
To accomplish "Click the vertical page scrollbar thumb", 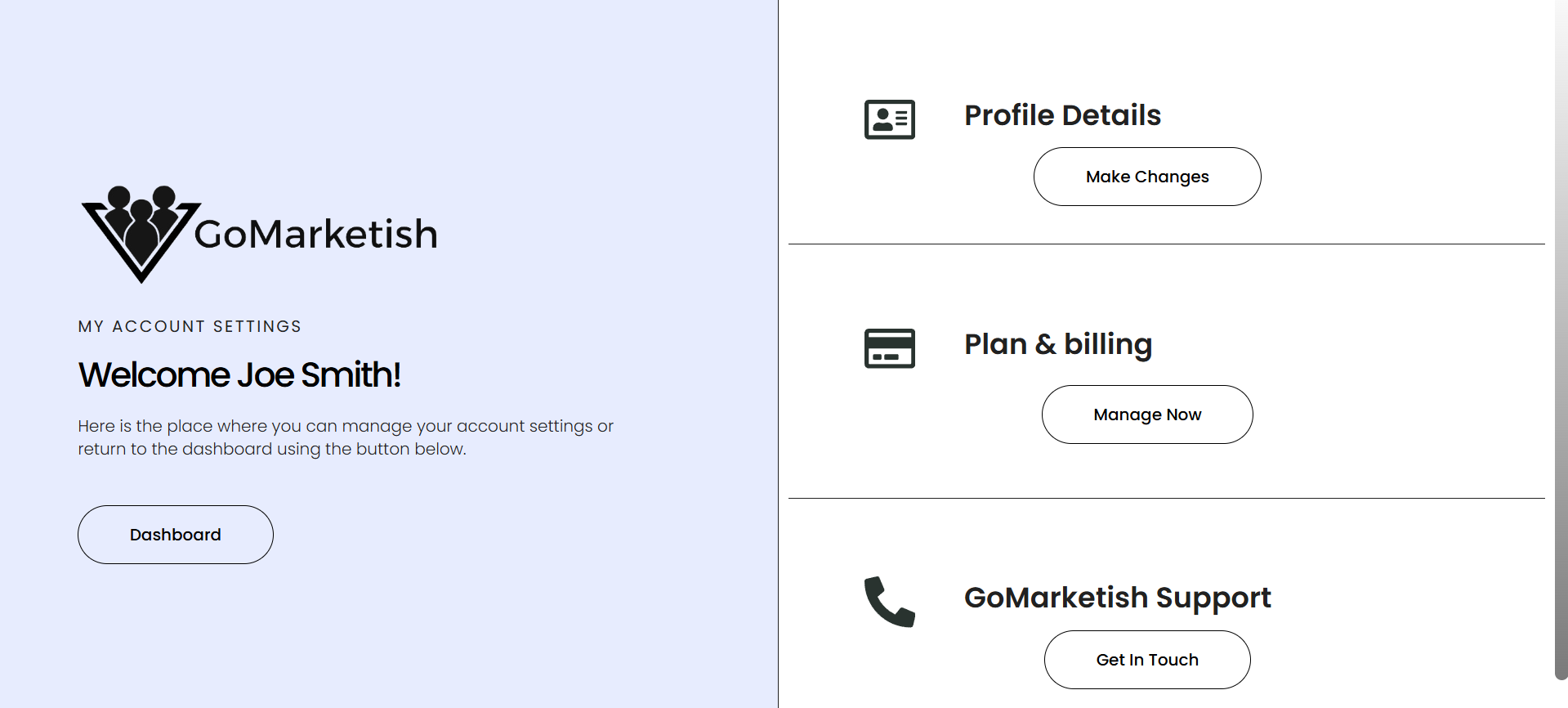I will (1561, 327).
